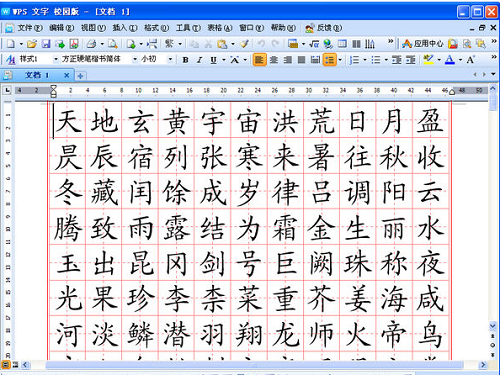Open the highlight color dropdown arrow
The width and height of the screenshot is (500, 375).
tap(439, 60)
